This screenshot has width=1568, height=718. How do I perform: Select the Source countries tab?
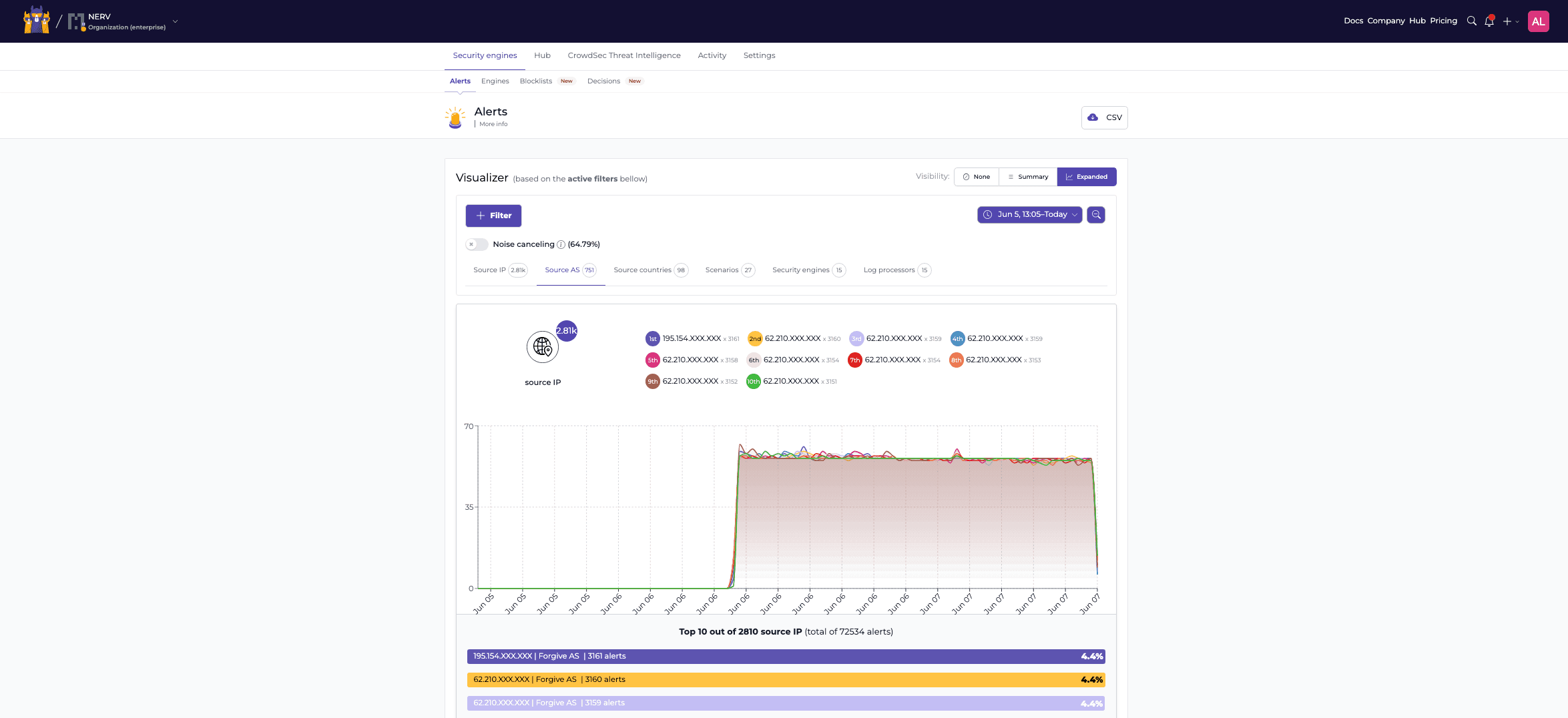click(650, 270)
